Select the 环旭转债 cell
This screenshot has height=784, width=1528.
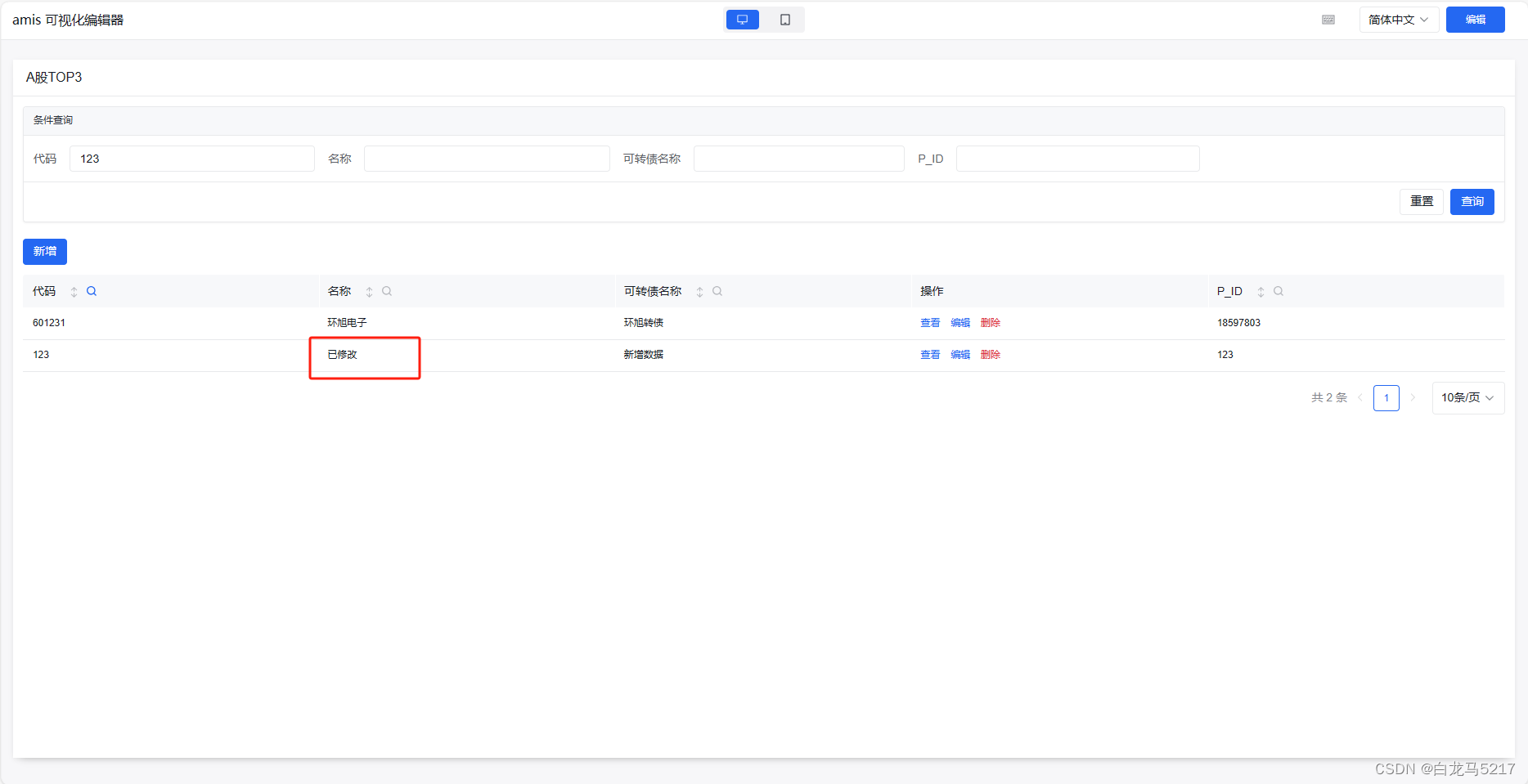coord(644,323)
